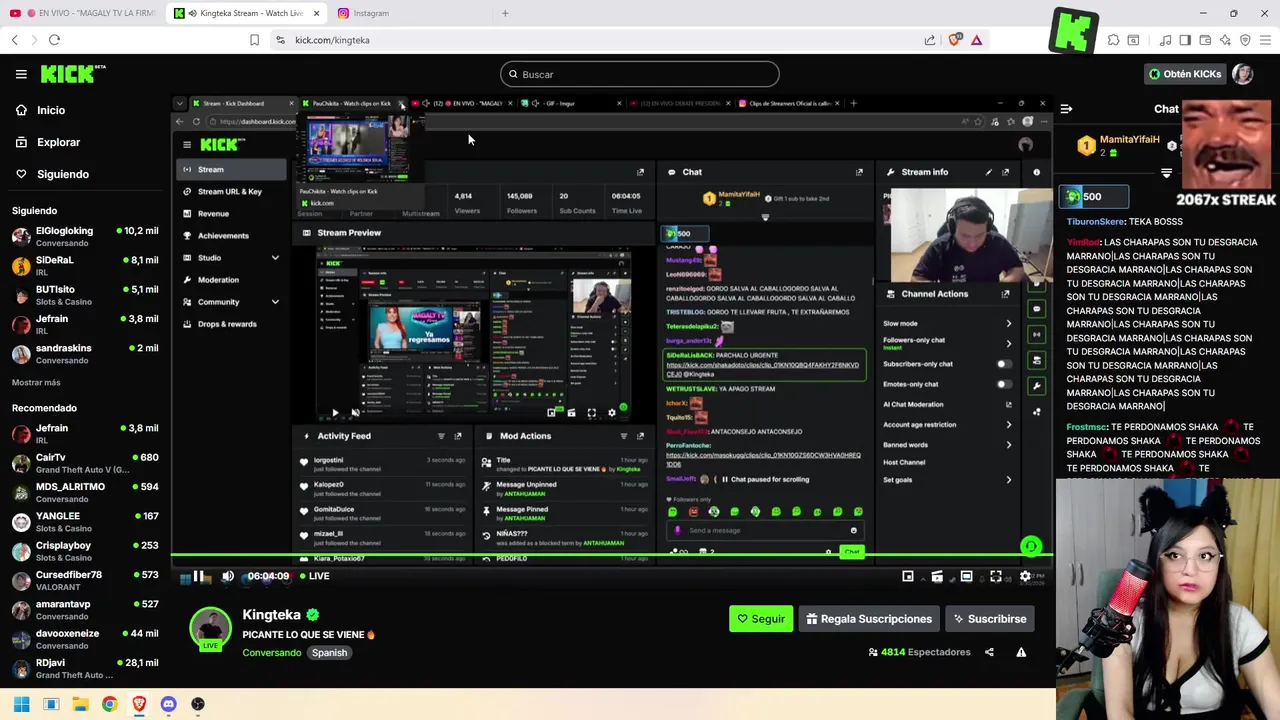Screen dimensions: 1280x720
Task: Open Brave VPN shield icon
Action: click(1245, 40)
